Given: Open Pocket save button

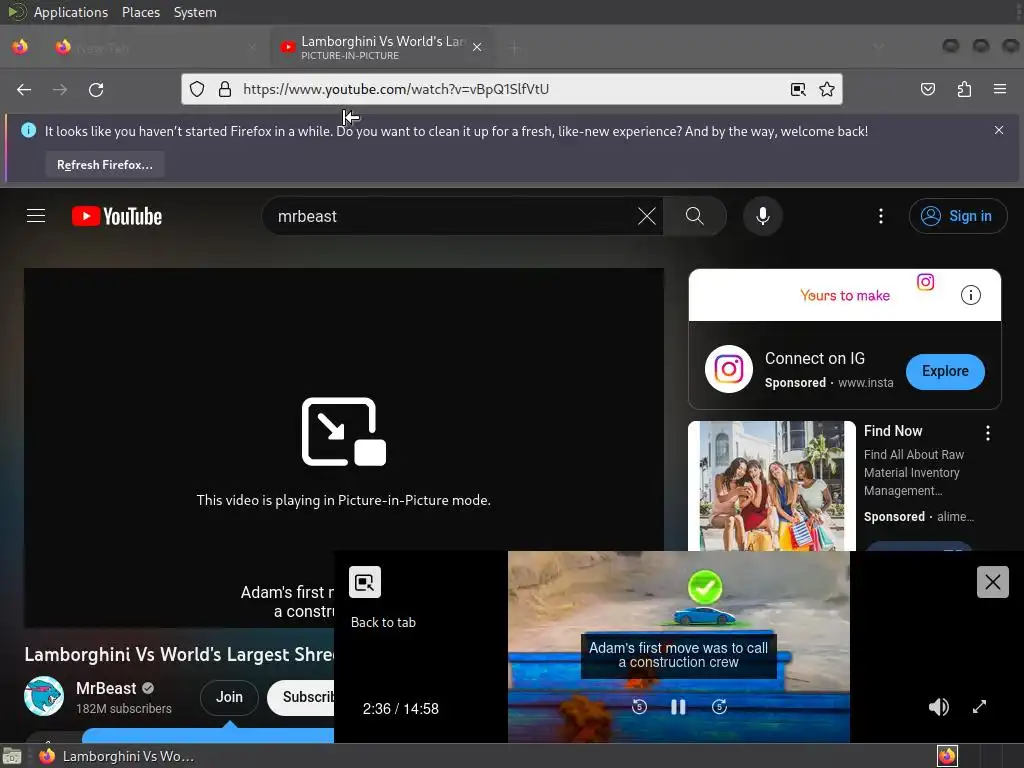Looking at the screenshot, I should [x=927, y=89].
